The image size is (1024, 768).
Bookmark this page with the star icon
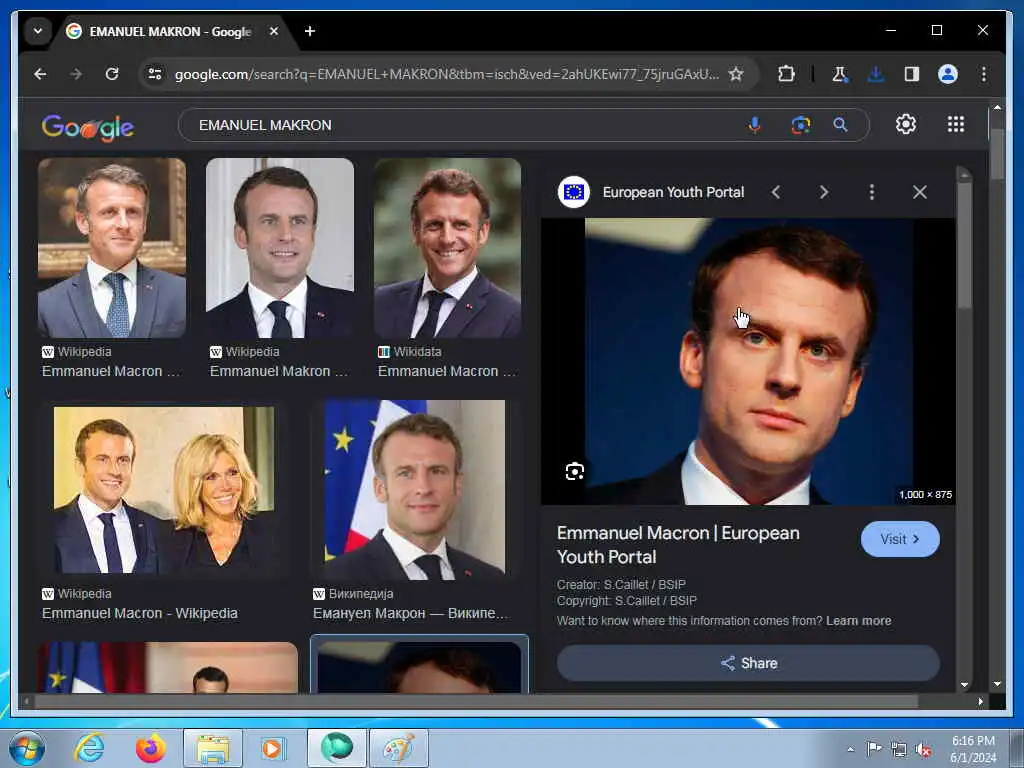pos(736,74)
